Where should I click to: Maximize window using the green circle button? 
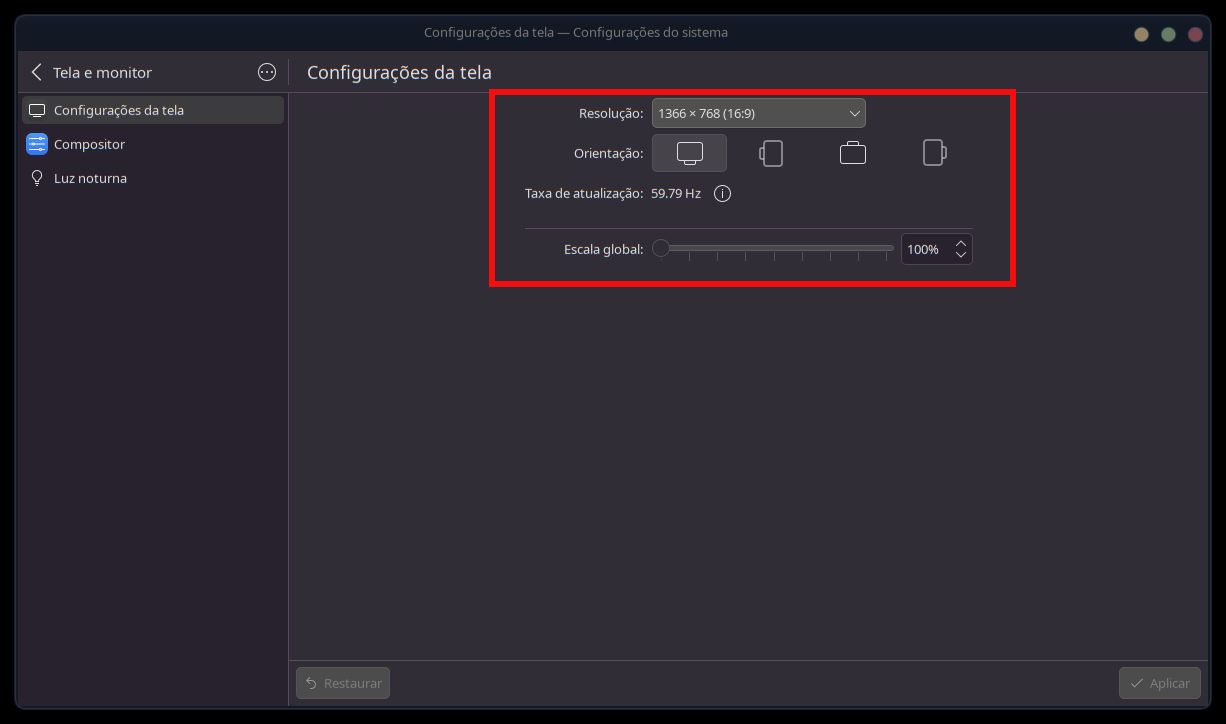(1168, 34)
